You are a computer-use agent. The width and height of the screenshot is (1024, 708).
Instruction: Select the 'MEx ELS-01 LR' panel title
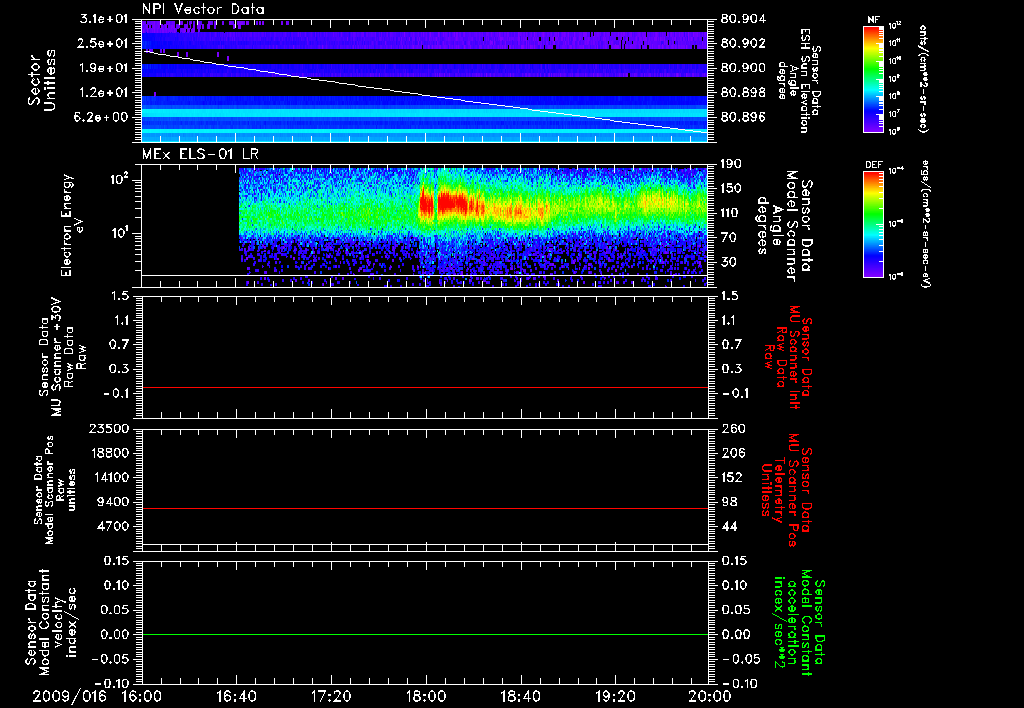(200, 154)
